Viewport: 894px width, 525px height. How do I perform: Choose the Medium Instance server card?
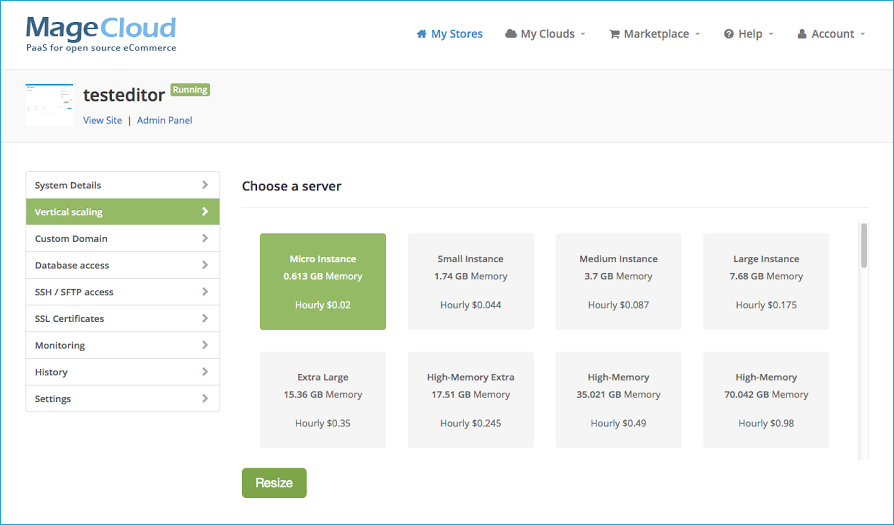[619, 282]
